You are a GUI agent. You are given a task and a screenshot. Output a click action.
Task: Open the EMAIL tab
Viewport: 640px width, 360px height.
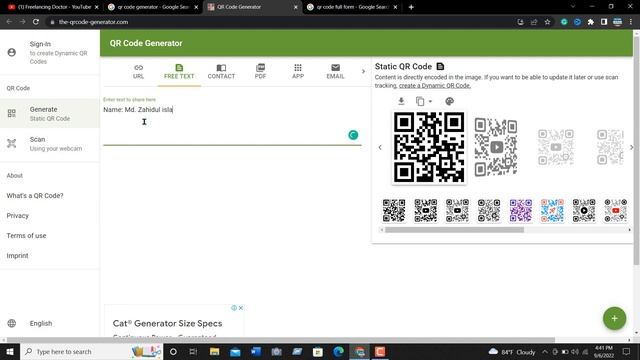336,71
